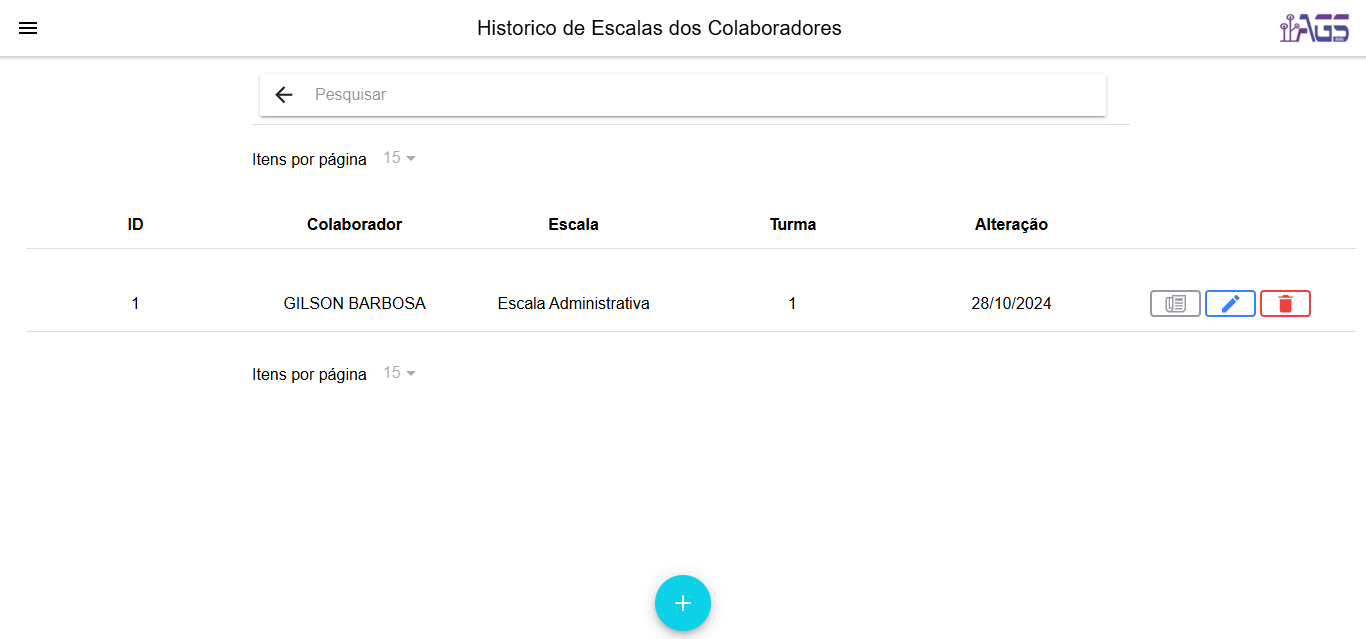Viewport: 1366px width, 639px height.
Task: Sort by the Colaborador column header
Action: (x=354, y=224)
